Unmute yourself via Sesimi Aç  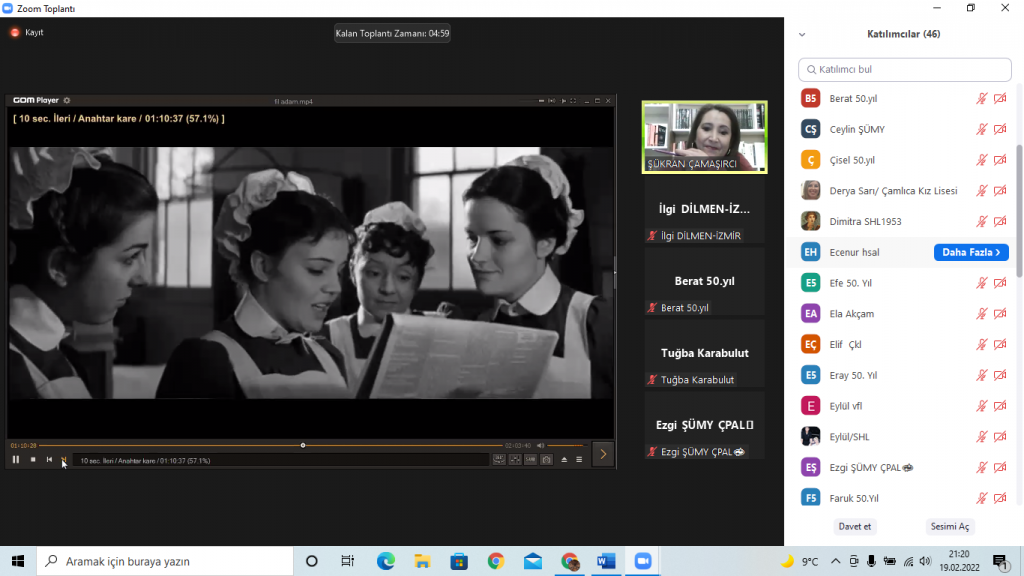tap(949, 525)
